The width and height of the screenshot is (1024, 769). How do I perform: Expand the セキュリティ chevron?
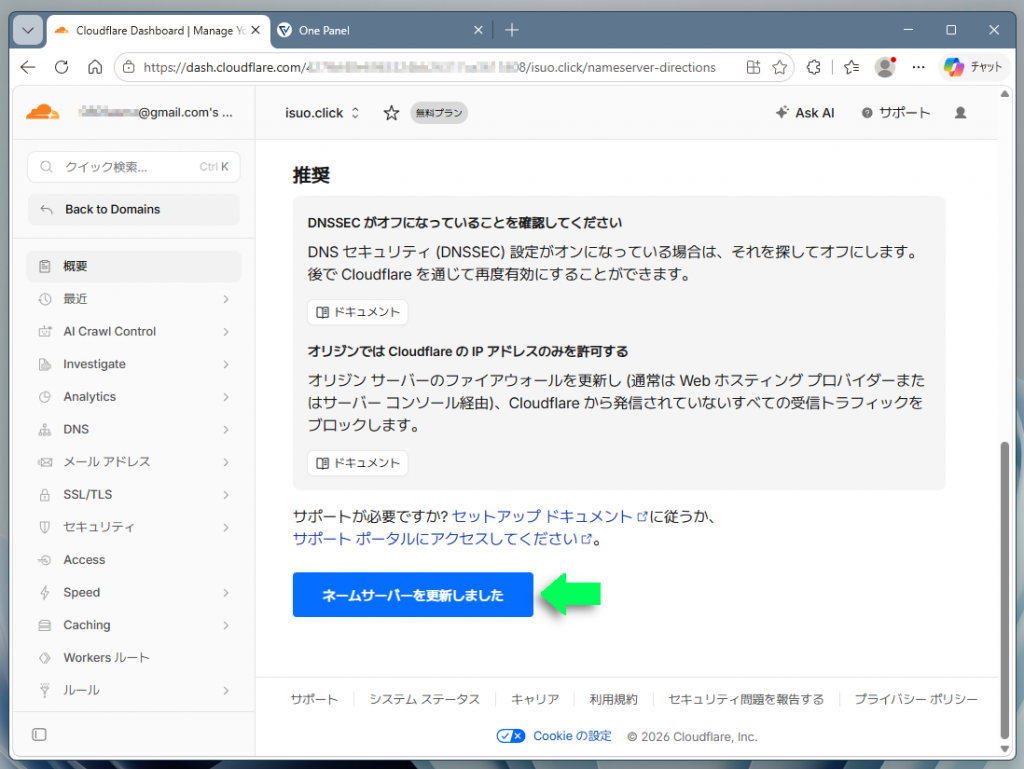point(226,527)
